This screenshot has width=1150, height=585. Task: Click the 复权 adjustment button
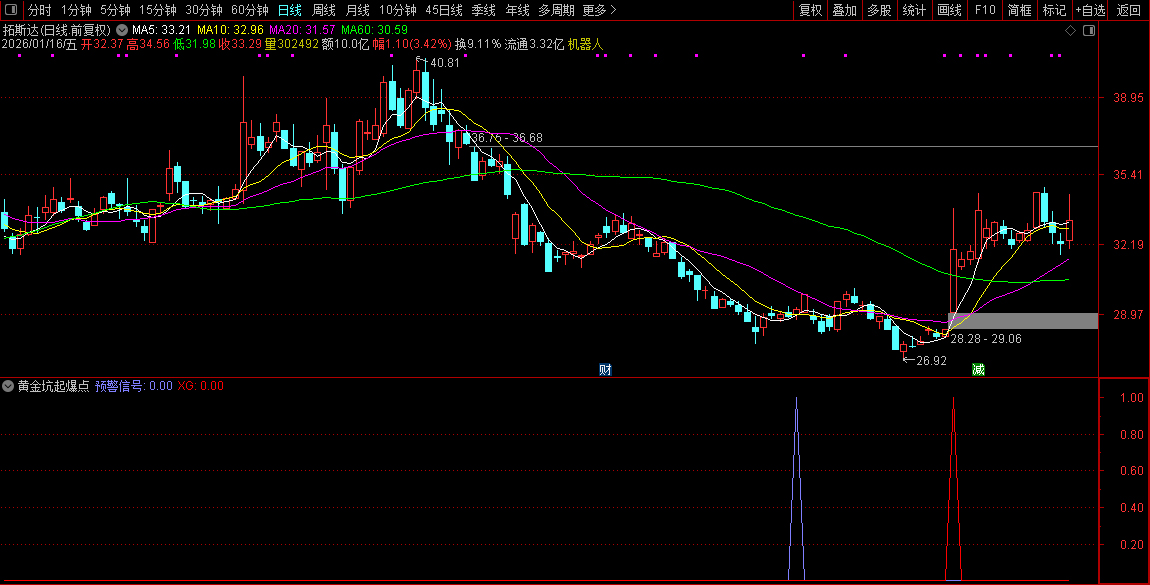point(810,10)
